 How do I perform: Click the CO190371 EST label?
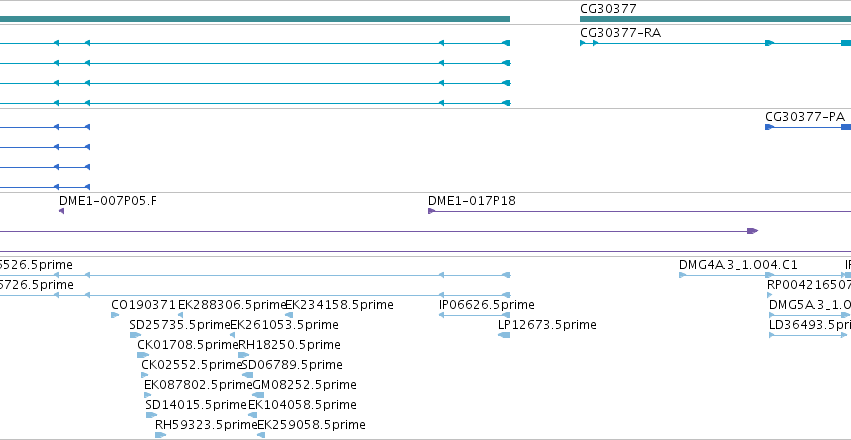(143, 305)
